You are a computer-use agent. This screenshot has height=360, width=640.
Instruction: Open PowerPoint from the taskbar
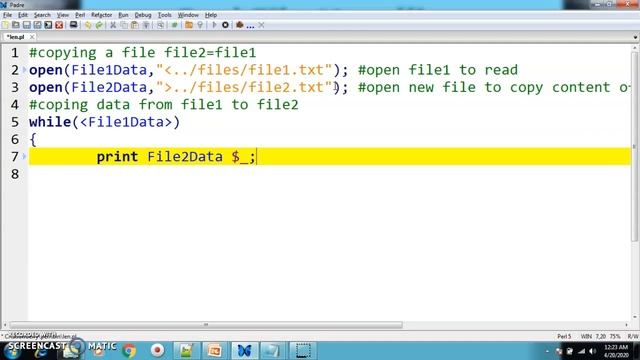(215, 351)
